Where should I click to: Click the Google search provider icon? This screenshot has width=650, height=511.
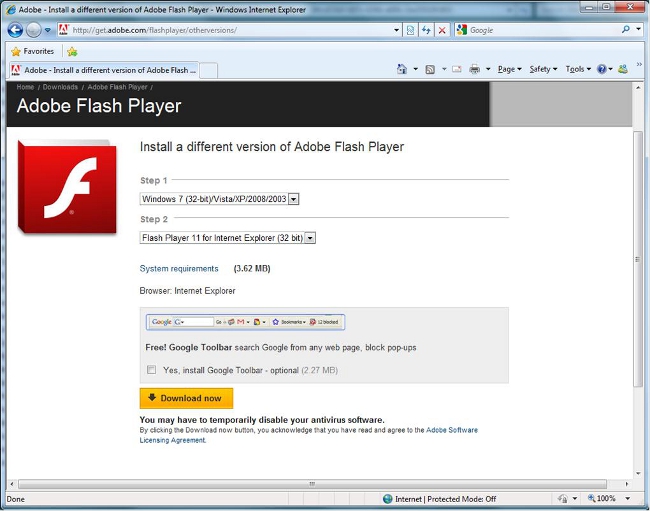(x=461, y=30)
